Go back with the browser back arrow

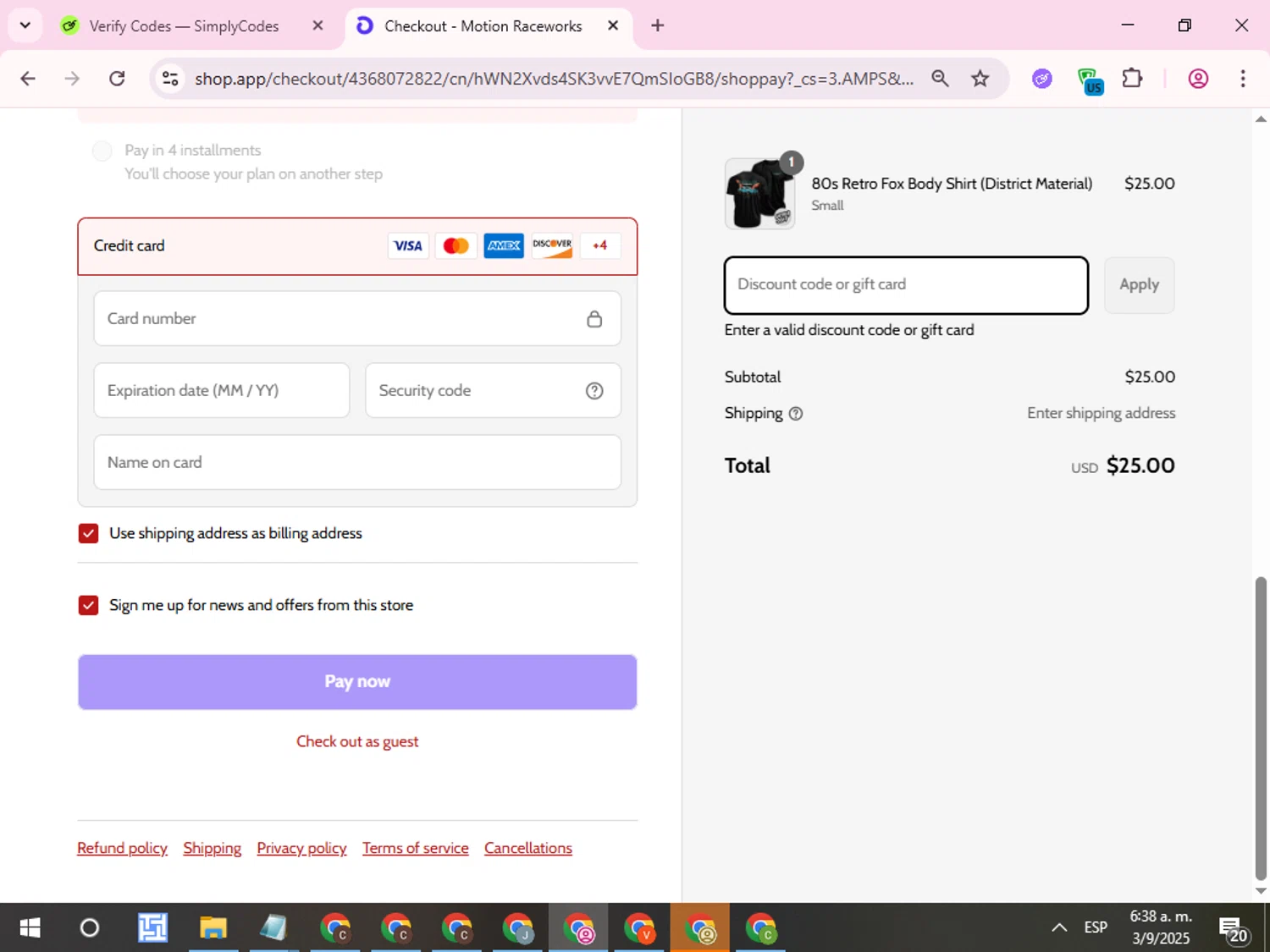pos(28,79)
